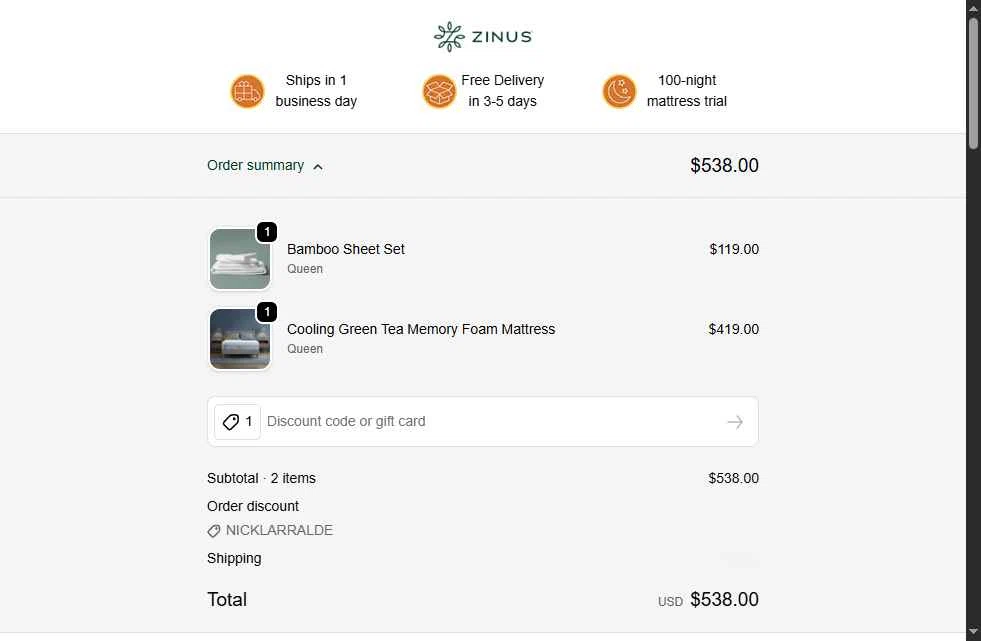Click the vertical scrollbar thumb

click(x=973, y=80)
